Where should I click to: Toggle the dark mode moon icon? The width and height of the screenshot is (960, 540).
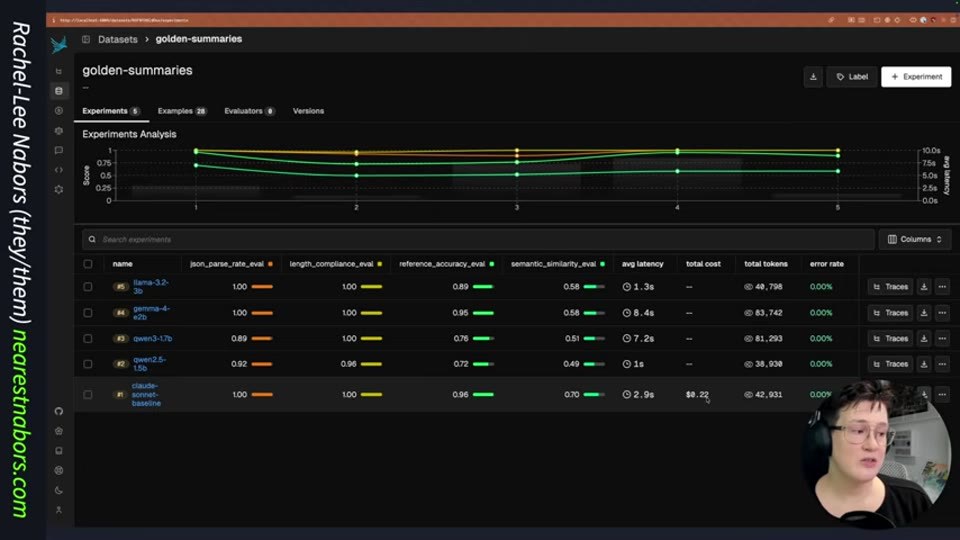(59, 490)
